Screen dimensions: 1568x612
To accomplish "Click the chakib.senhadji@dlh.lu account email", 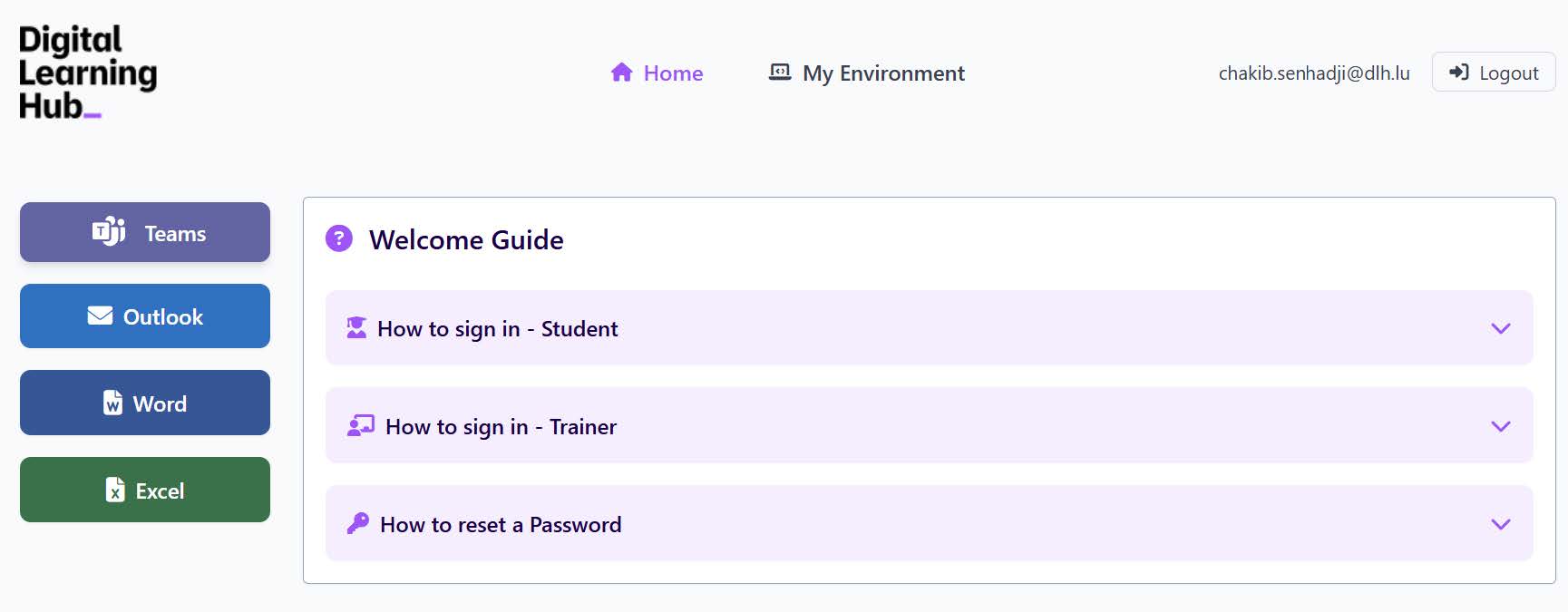I will tap(1313, 73).
